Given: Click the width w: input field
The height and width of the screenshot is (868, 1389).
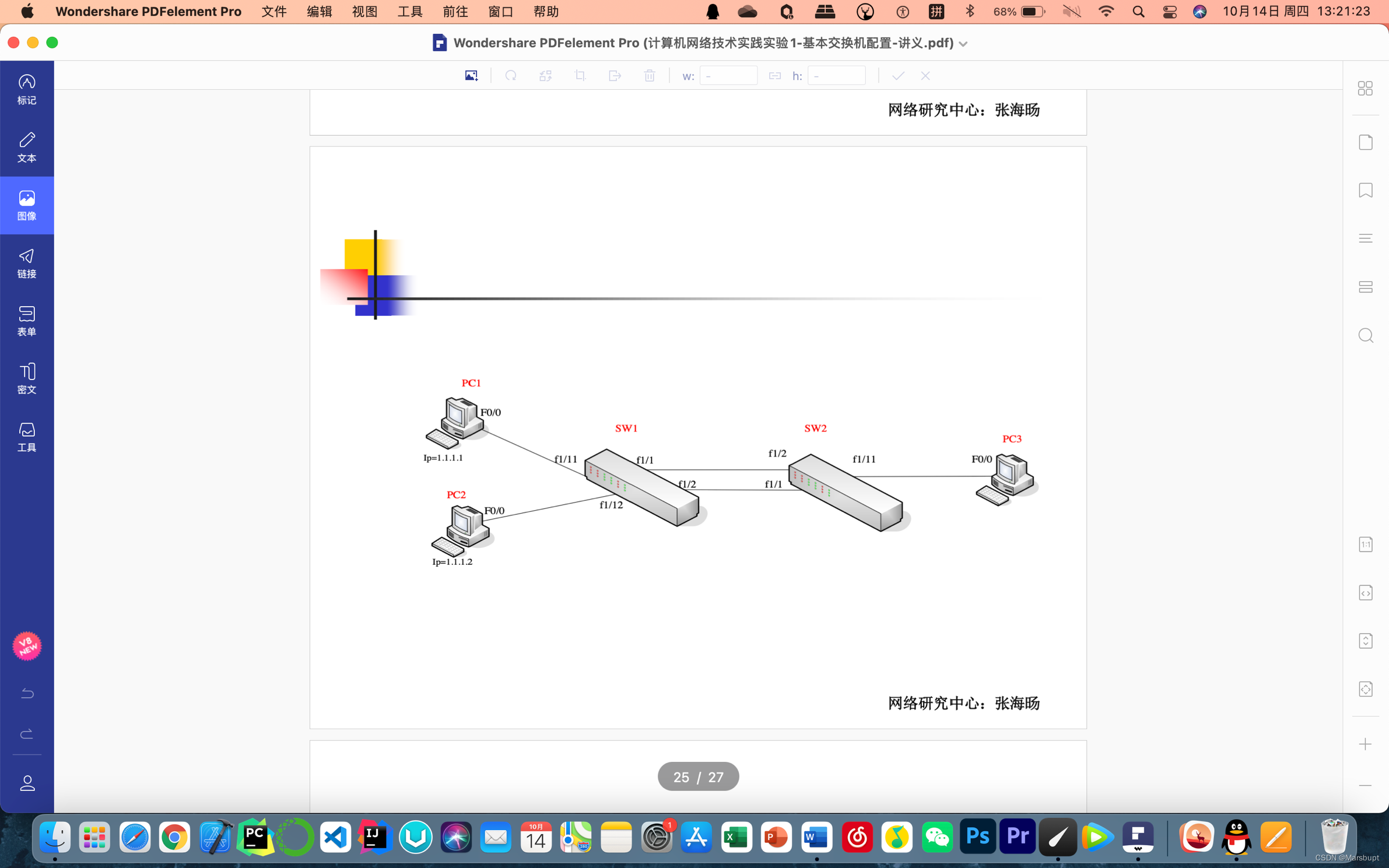Looking at the screenshot, I should tap(728, 76).
